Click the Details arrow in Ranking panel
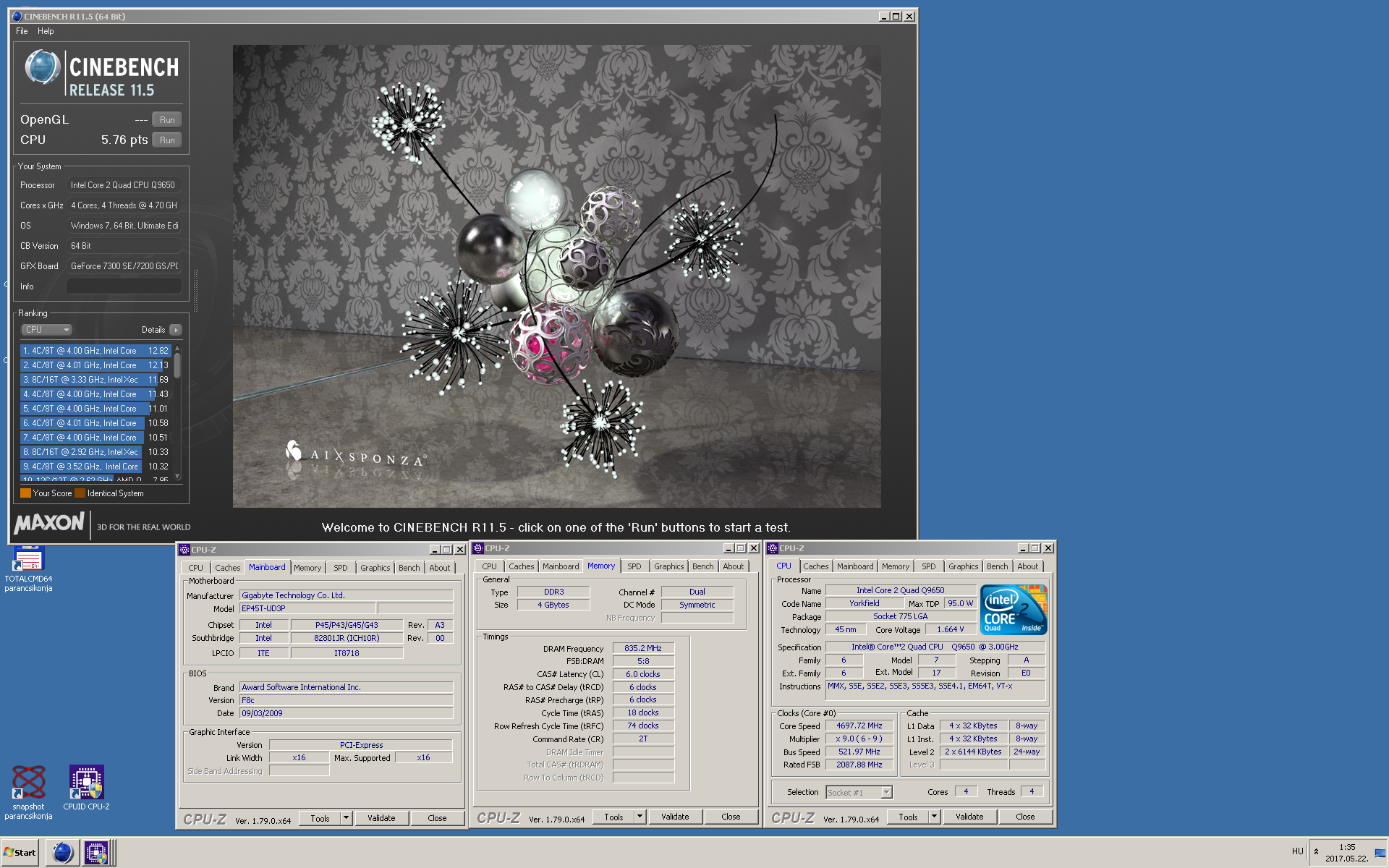This screenshot has height=868, width=1389. pos(176,330)
